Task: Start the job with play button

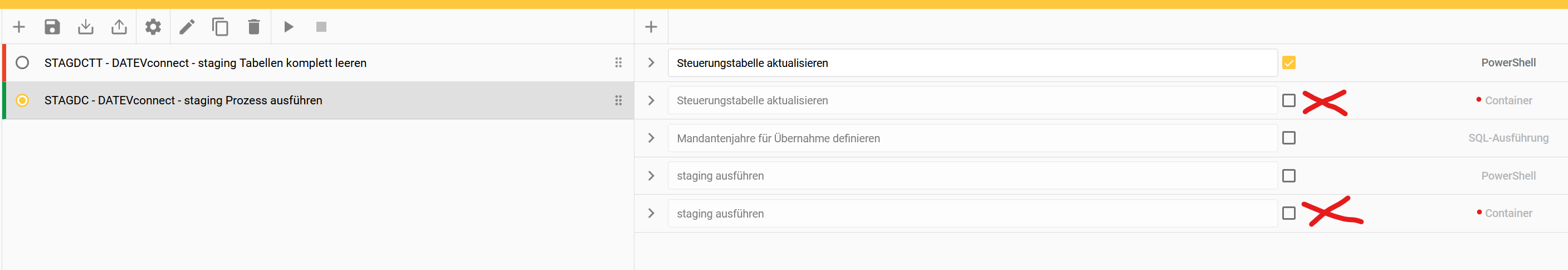Action: click(x=289, y=27)
